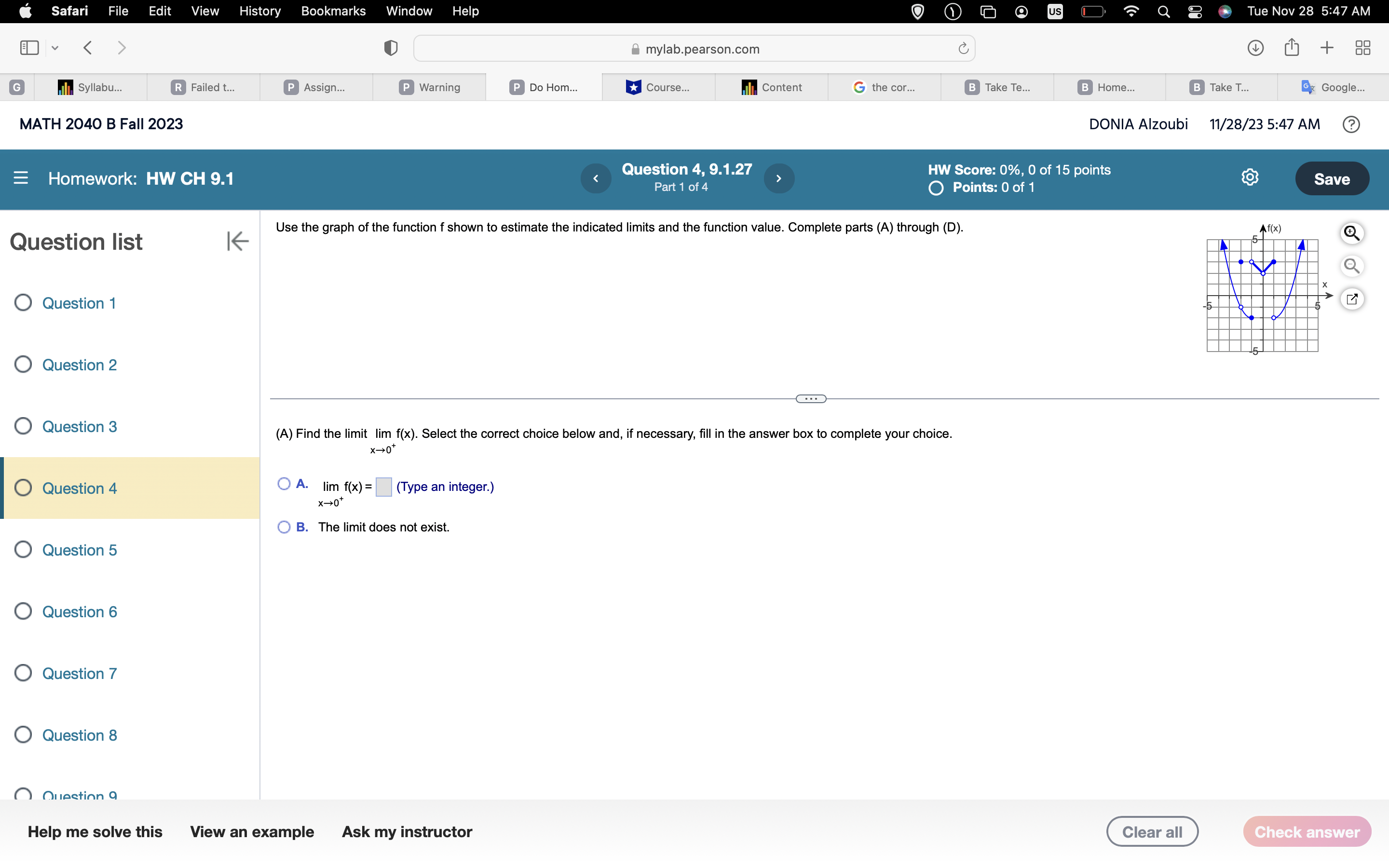Go to the previous question with left arrow
The height and width of the screenshot is (868, 1389).
tap(595, 178)
